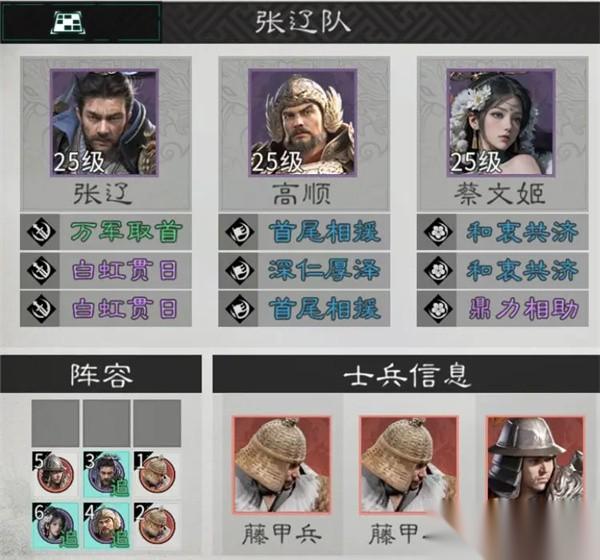Screen dimensions: 600x560
Task: Open 高顺 hero portrait
Action: [x=302, y=122]
